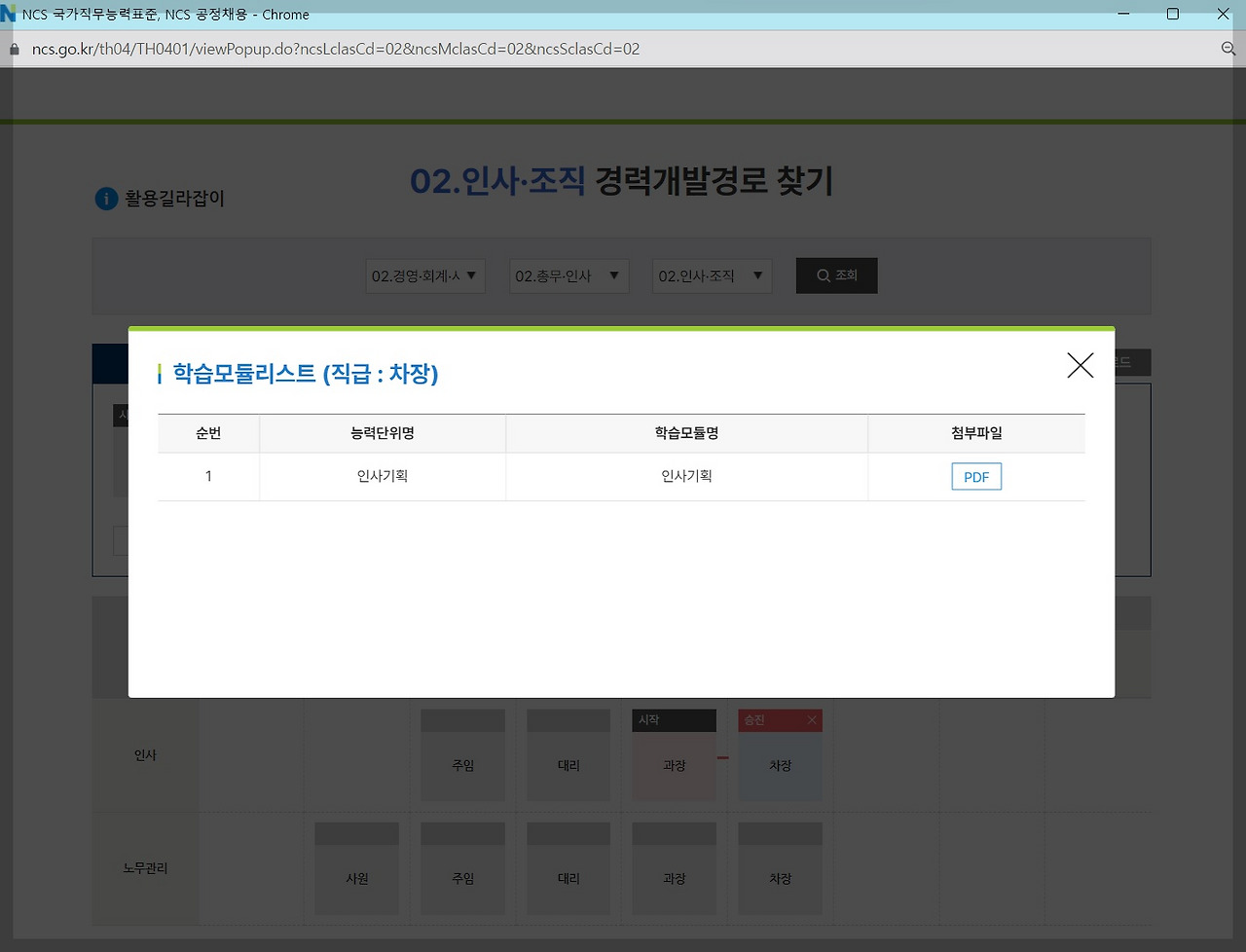Click the 인사 row label
Screen dimensions: 1246x952
tap(145, 755)
